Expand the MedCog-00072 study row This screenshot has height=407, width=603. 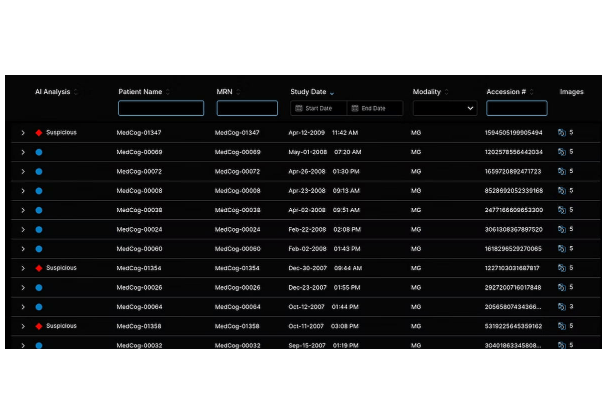tap(22, 171)
